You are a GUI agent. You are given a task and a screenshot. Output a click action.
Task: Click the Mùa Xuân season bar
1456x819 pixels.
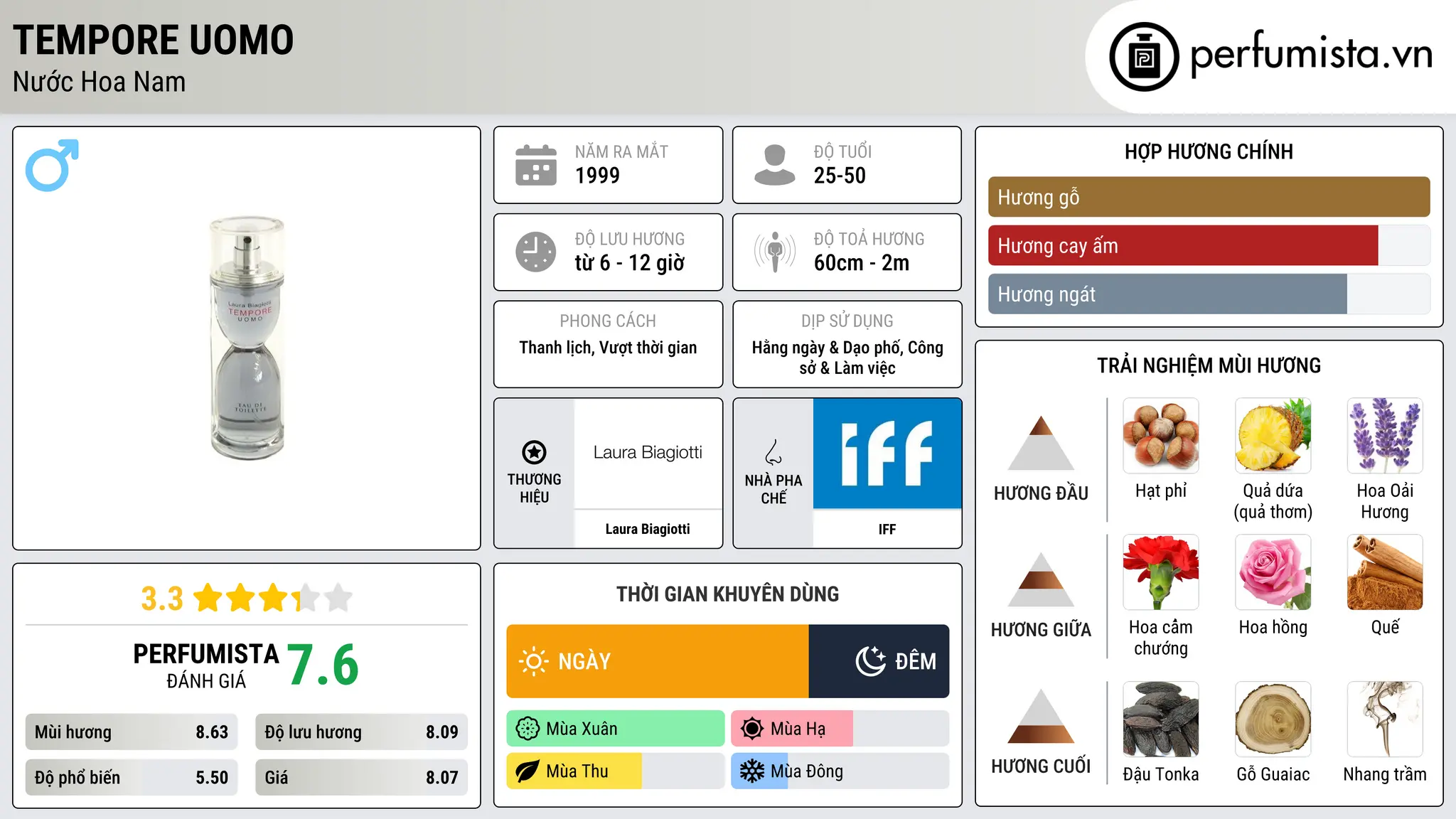coord(616,729)
